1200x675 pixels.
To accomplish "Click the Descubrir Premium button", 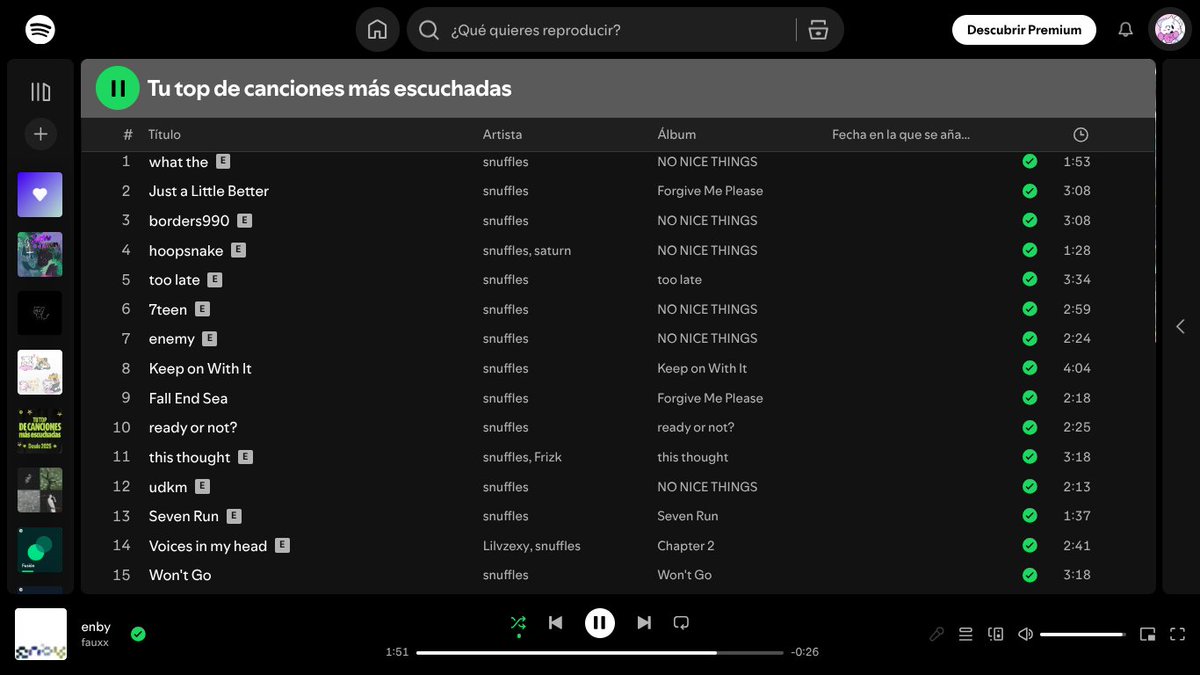I will [x=1024, y=30].
